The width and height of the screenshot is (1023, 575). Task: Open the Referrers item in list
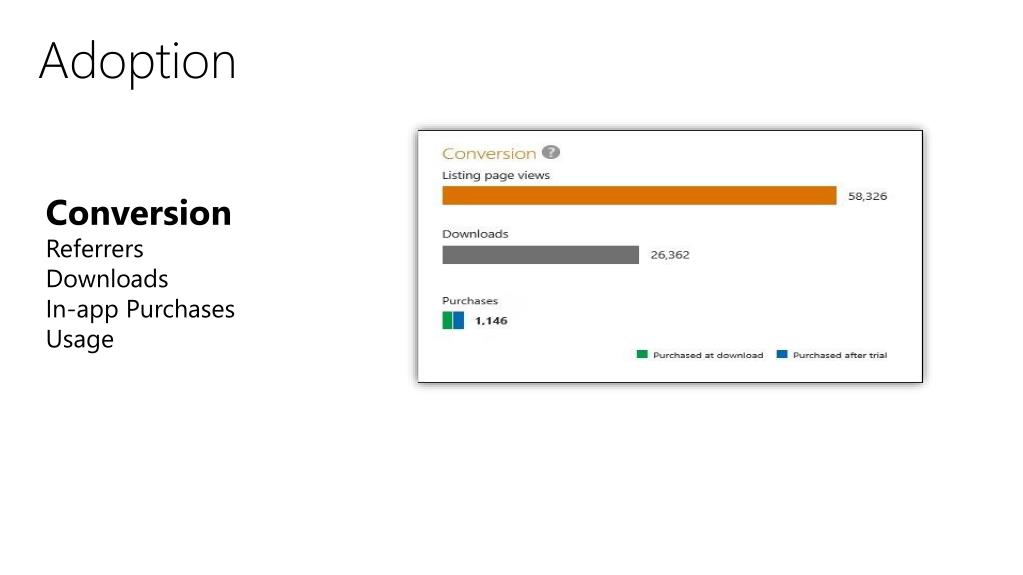click(95, 249)
